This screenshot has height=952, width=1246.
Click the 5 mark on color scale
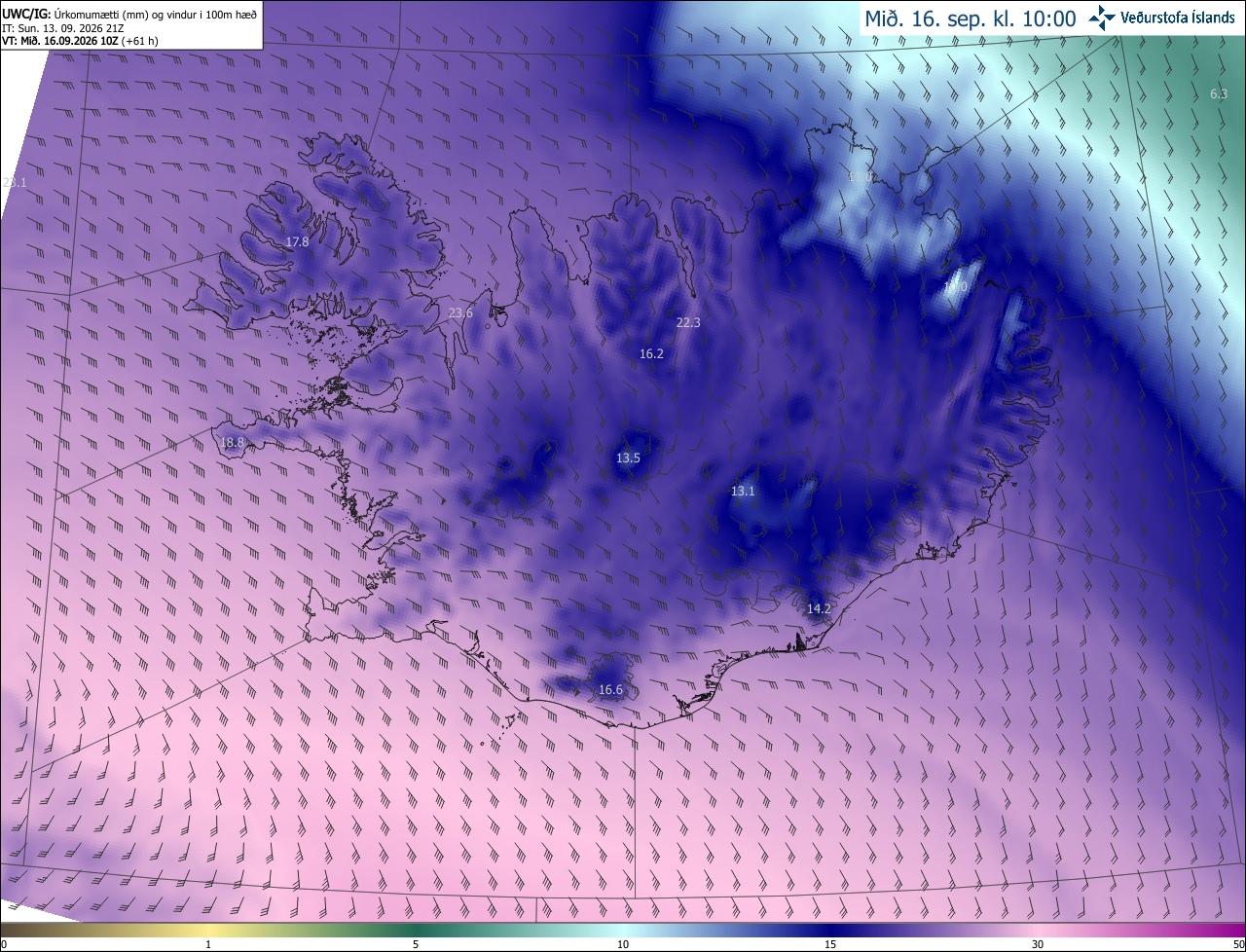[x=416, y=944]
